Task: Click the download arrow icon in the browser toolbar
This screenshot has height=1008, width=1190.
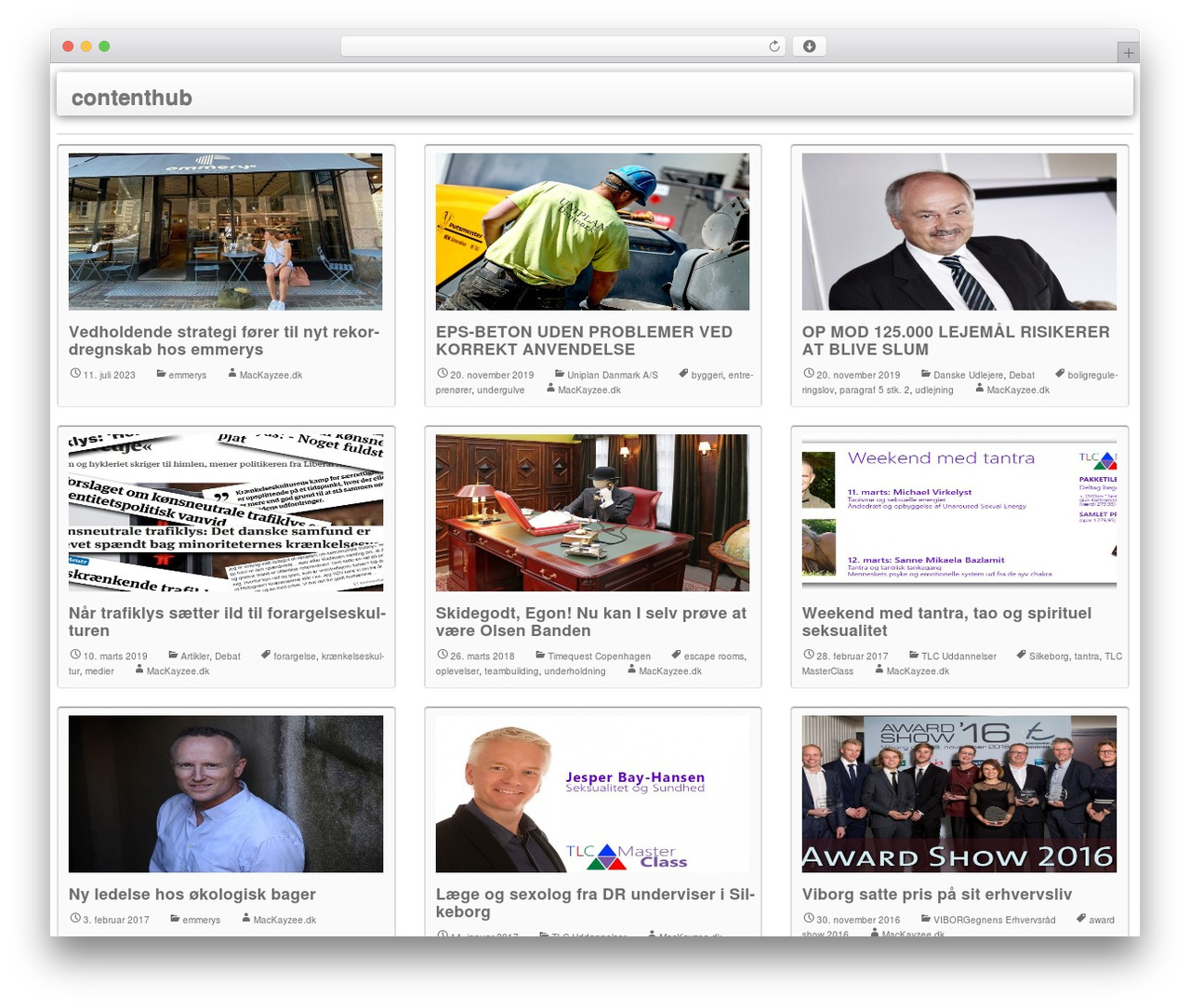Action: [809, 46]
